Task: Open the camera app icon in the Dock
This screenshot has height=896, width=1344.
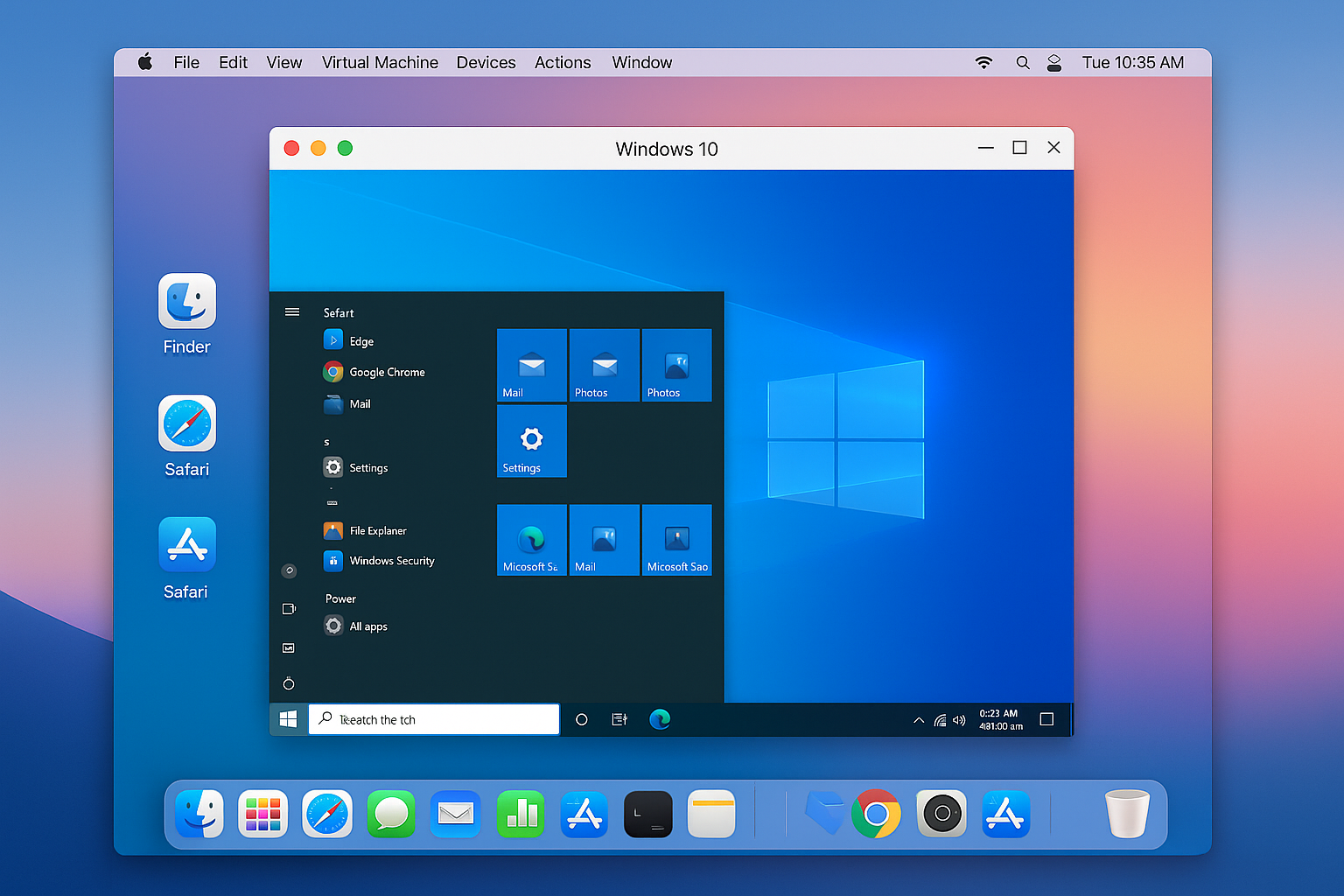Action: click(941, 814)
